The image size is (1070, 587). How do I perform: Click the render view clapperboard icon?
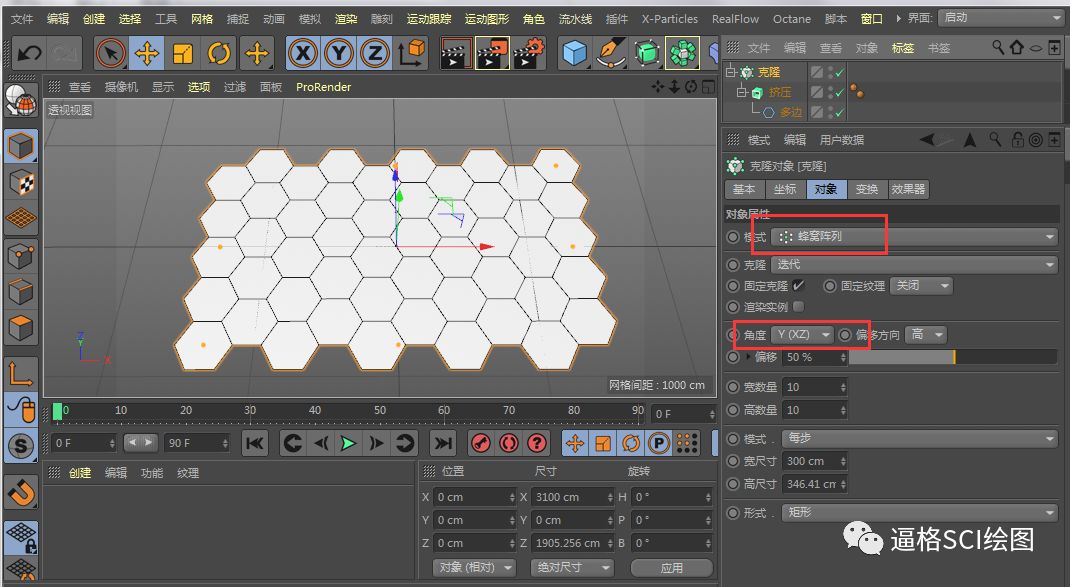pyautogui.click(x=455, y=53)
